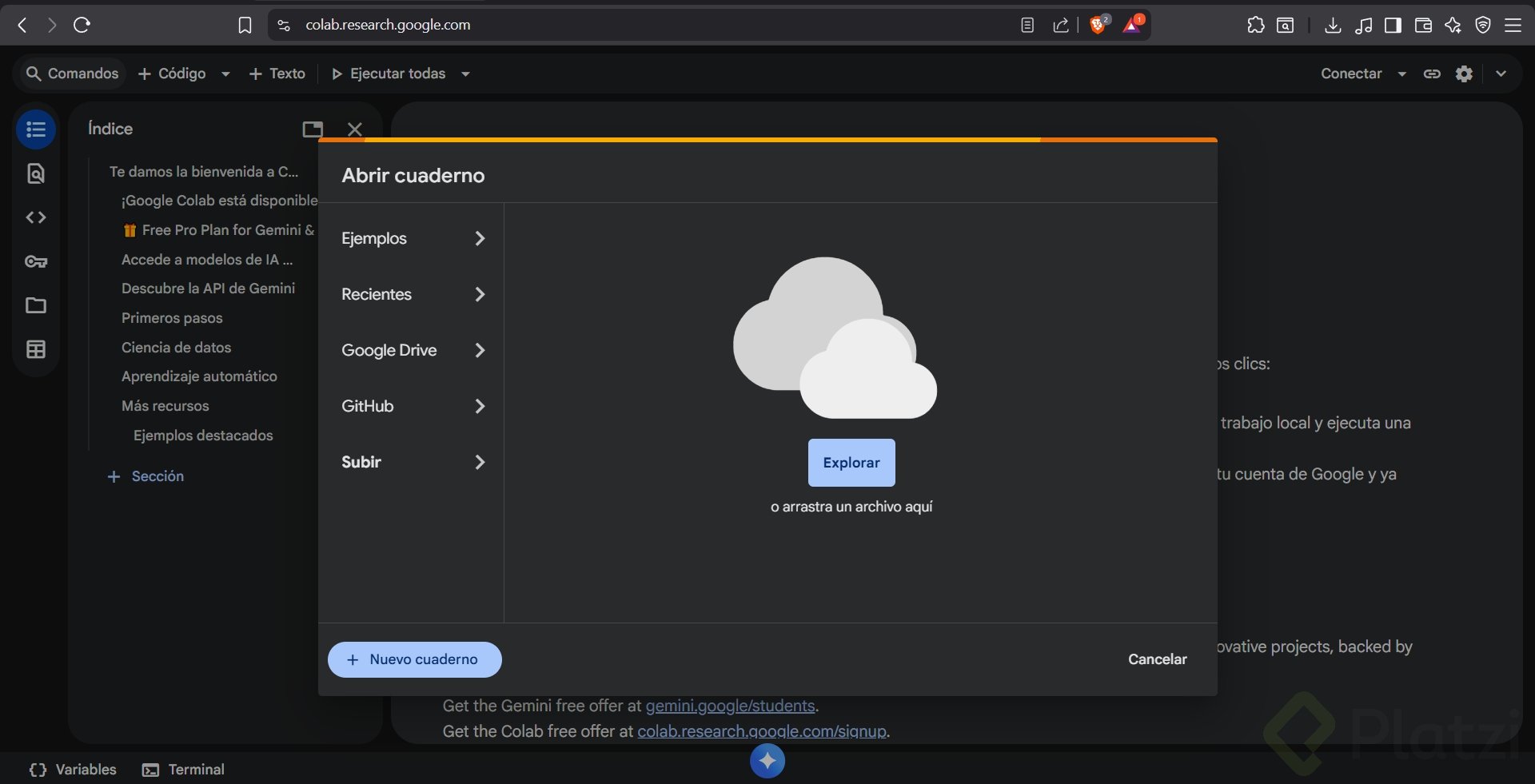Open the Colab settings gear
This screenshot has height=784, width=1535.
(1464, 74)
